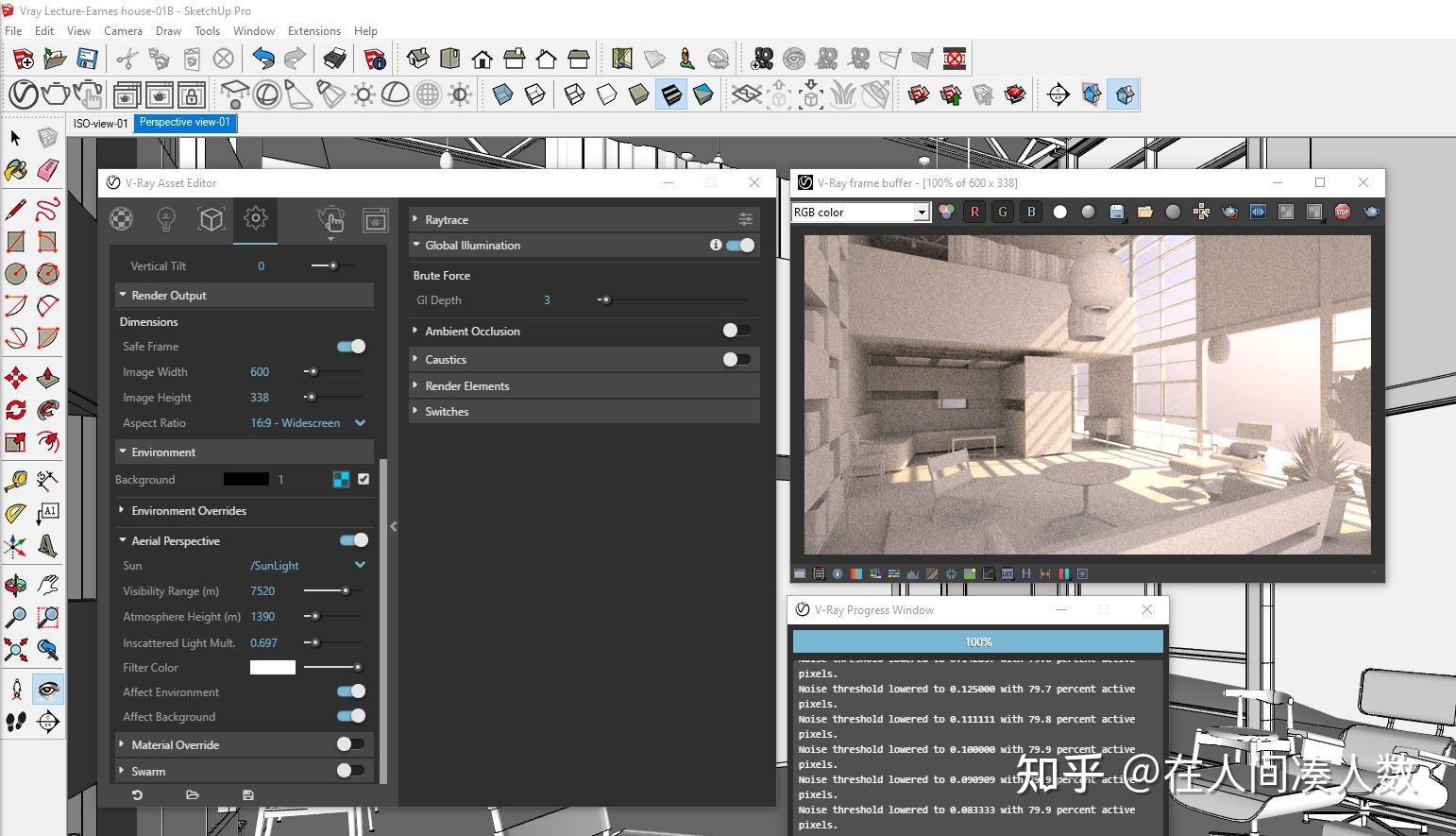The height and width of the screenshot is (836, 1456).
Task: Open the Extensions menu
Action: [313, 30]
